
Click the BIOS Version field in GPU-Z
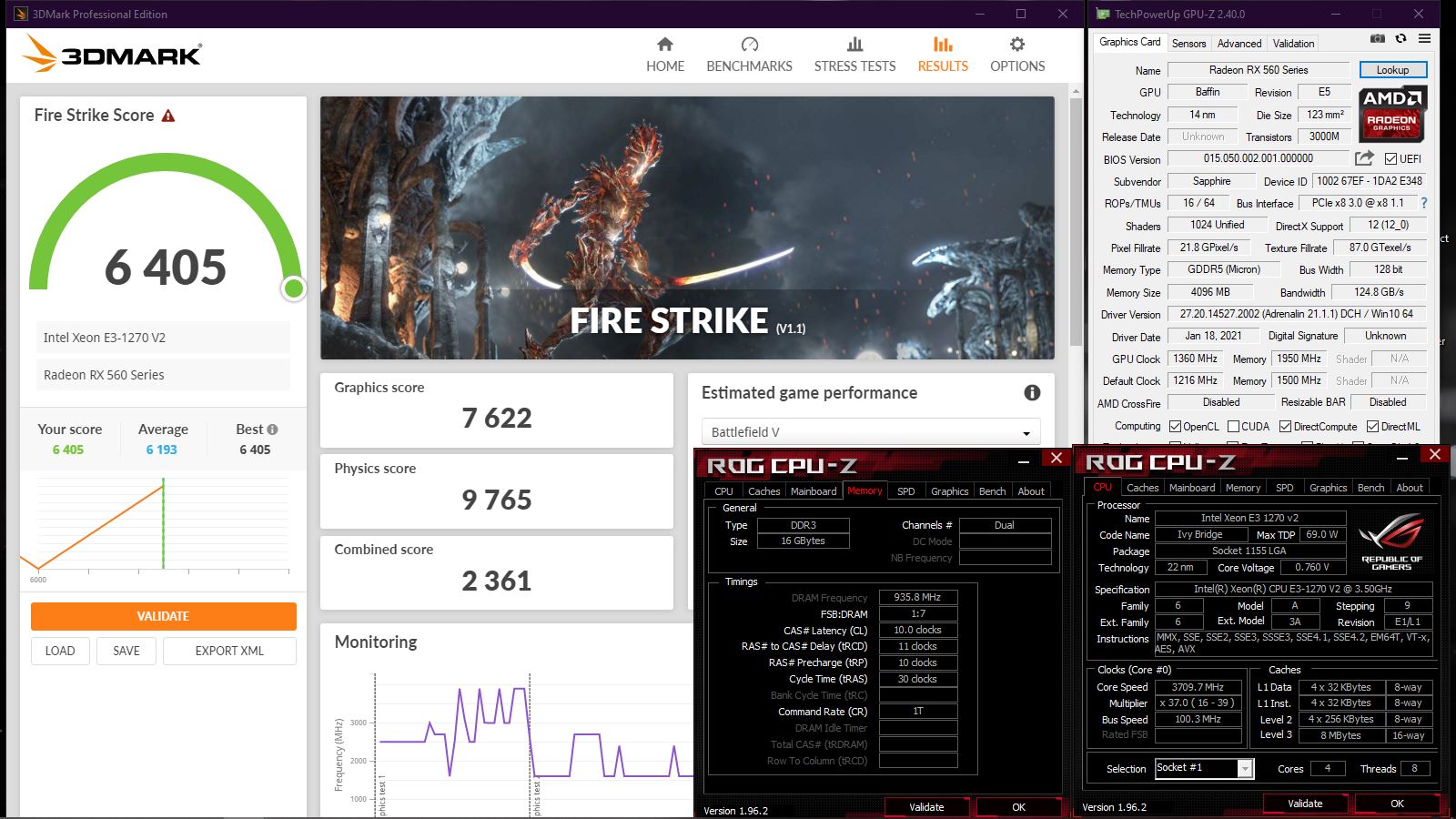(1258, 158)
